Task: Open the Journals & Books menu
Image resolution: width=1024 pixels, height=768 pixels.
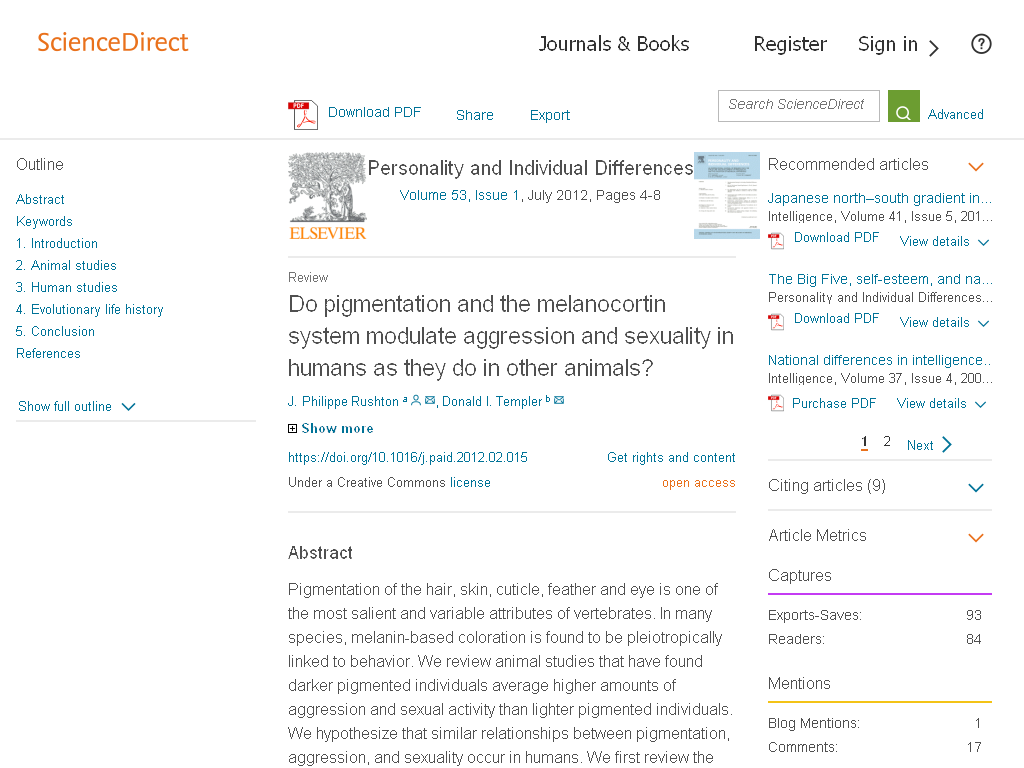Action: pos(614,44)
